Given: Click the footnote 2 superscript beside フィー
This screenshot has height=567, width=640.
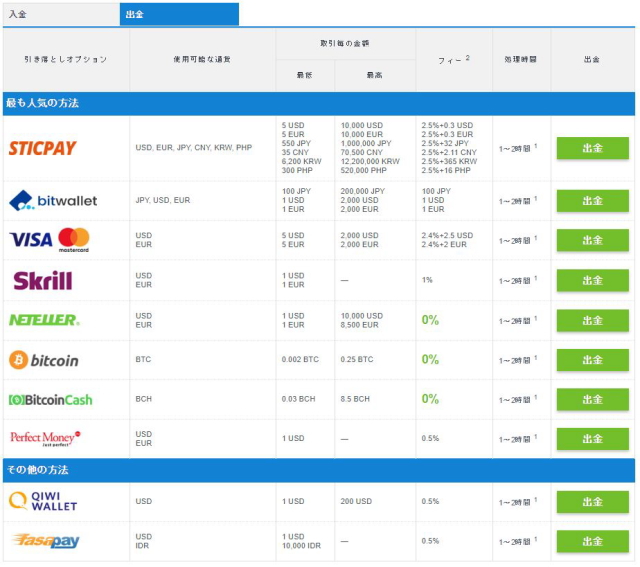Looking at the screenshot, I should tap(468, 58).
